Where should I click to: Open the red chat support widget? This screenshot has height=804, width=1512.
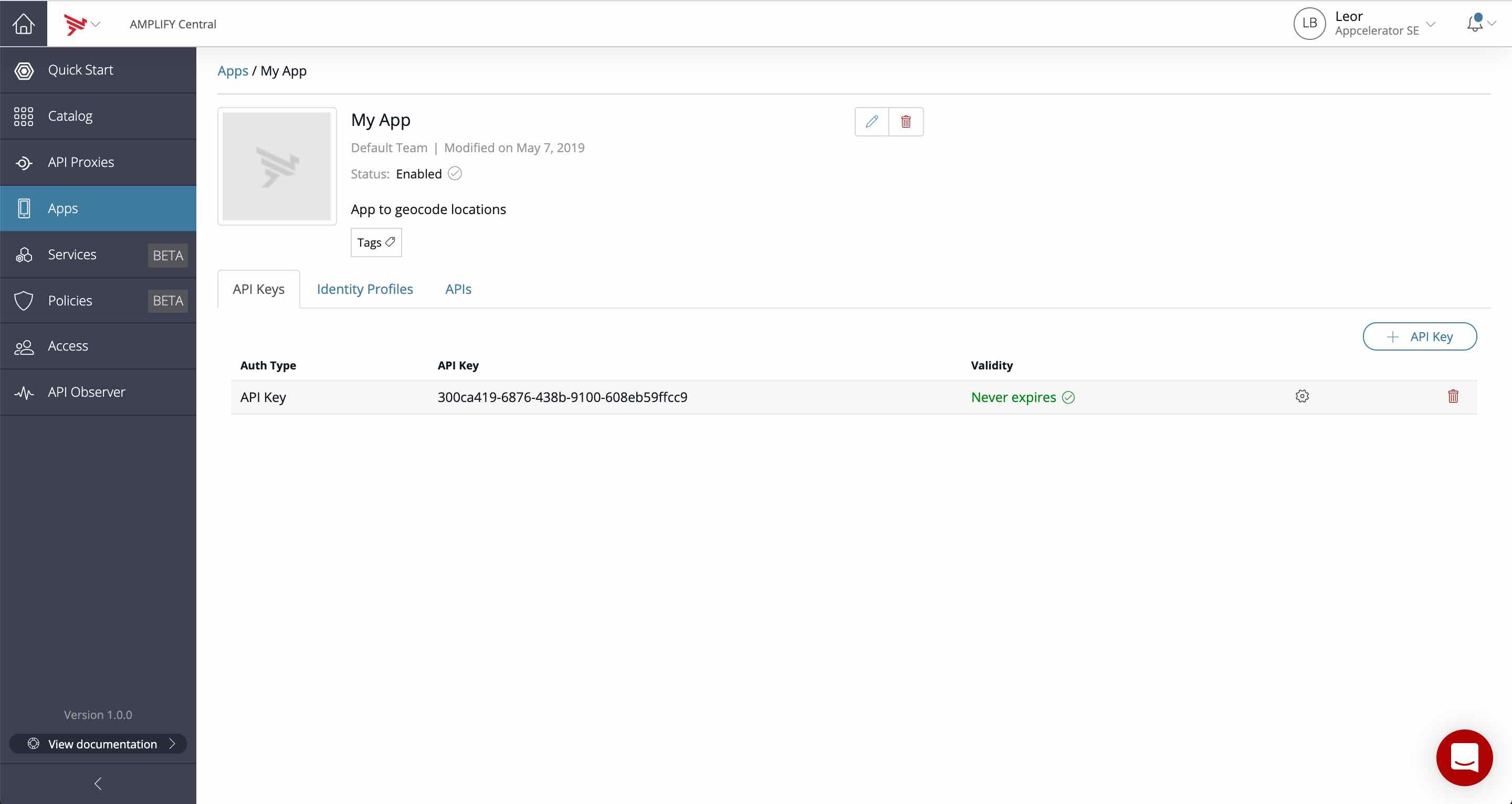point(1464,758)
